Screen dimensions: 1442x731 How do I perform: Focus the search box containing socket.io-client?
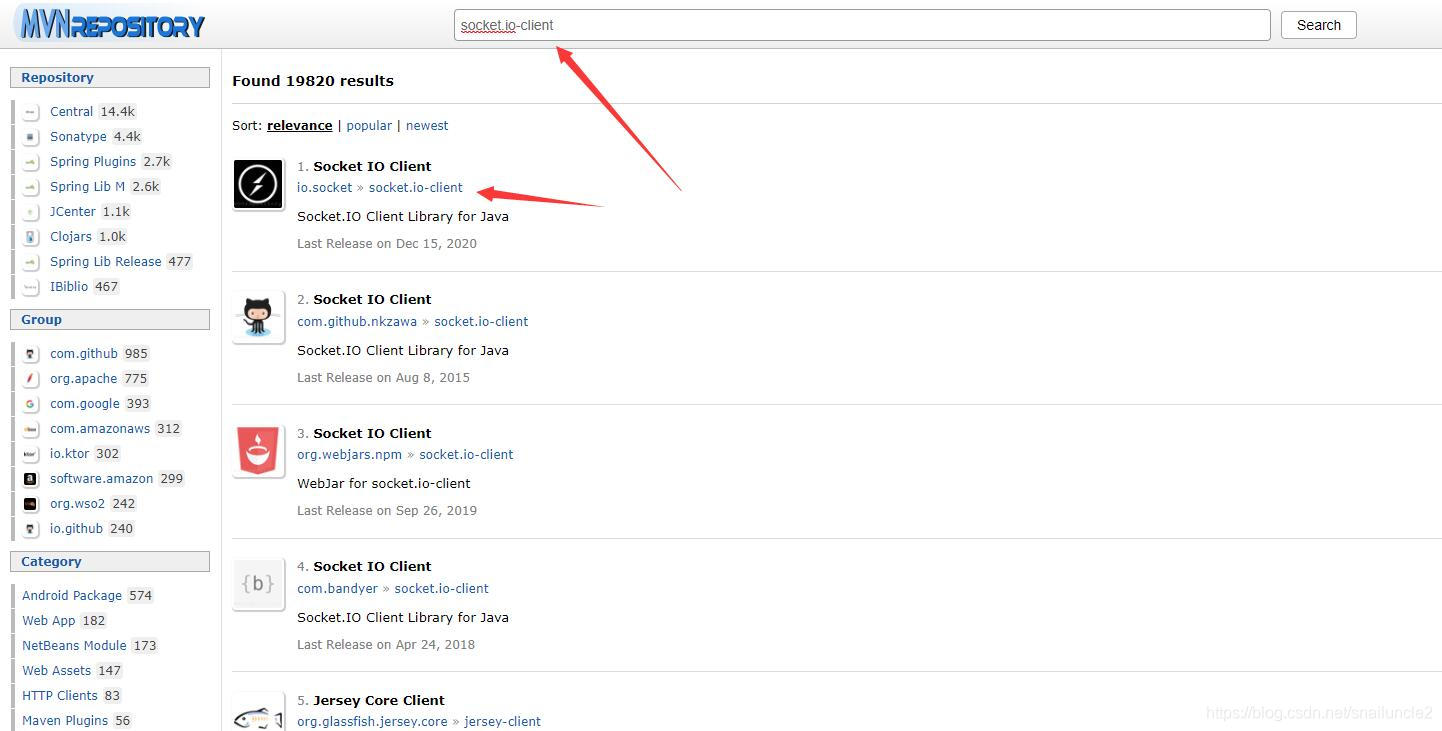pos(862,25)
